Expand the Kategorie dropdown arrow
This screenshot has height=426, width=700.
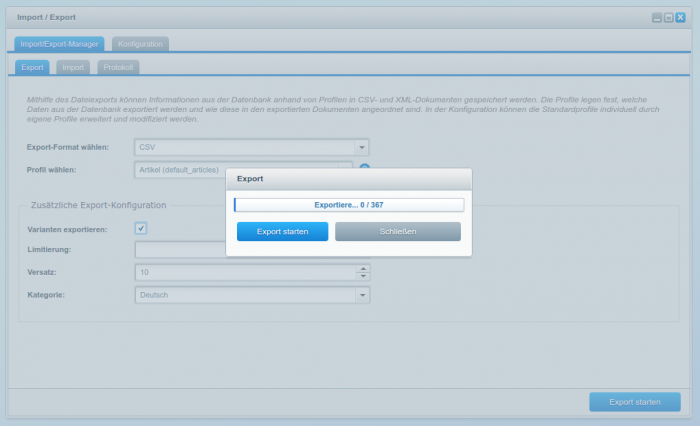click(362, 295)
